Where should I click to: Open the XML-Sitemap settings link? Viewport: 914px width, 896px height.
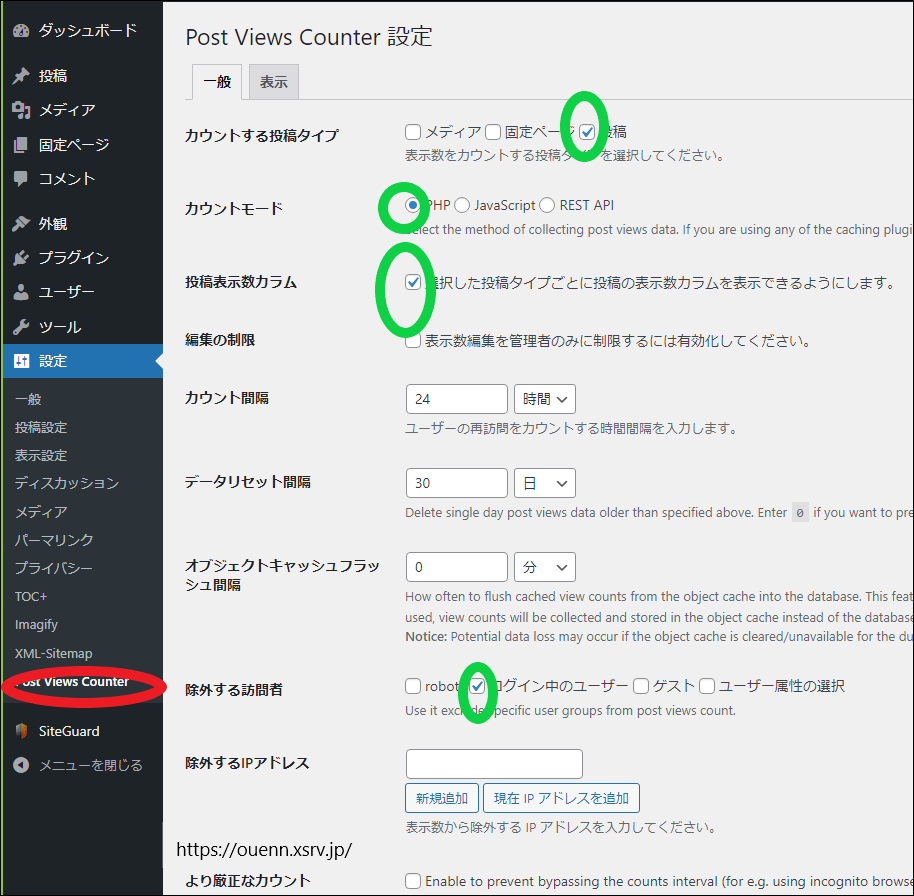coord(54,653)
